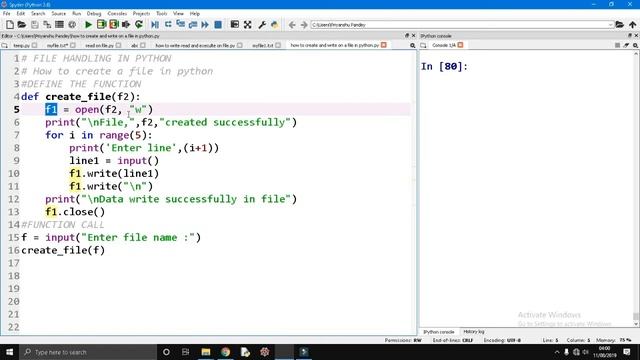This screenshot has height=360, width=640.
Task: Click the Run selection icon
Action: tap(126, 24)
